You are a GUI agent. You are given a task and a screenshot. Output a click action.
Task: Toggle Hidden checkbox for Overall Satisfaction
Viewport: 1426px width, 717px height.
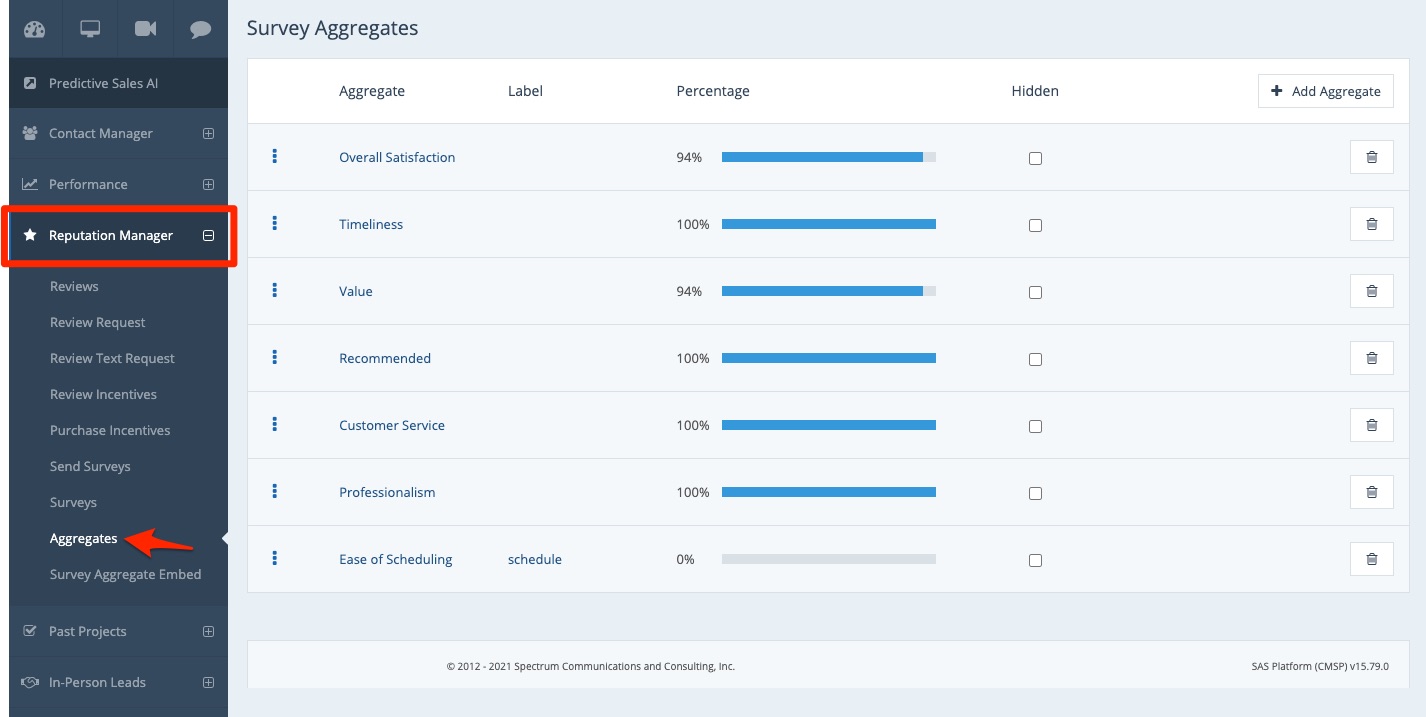click(1035, 158)
